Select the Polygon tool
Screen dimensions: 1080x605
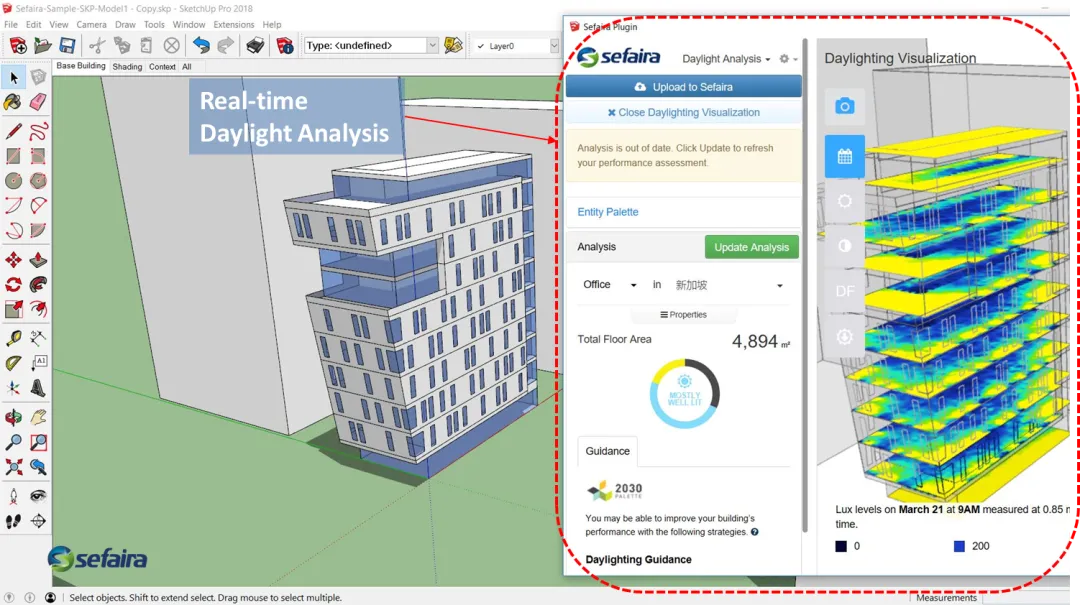(39, 181)
